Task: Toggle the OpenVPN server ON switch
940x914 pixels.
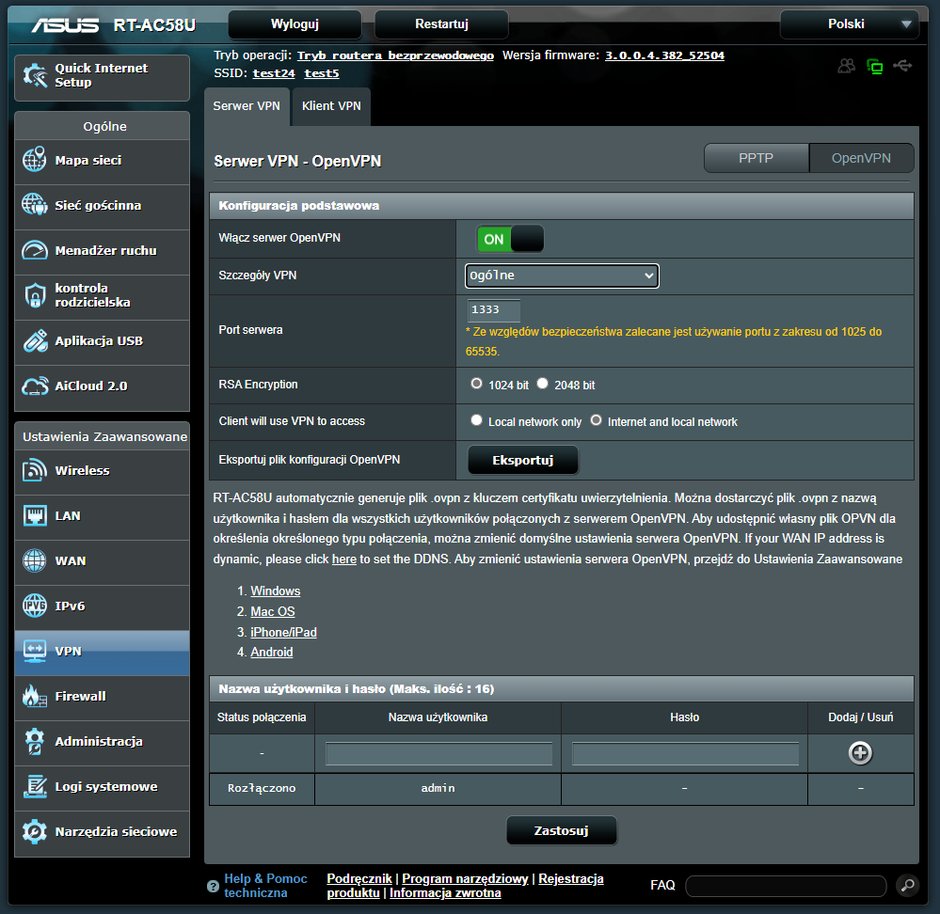Action: pos(510,239)
